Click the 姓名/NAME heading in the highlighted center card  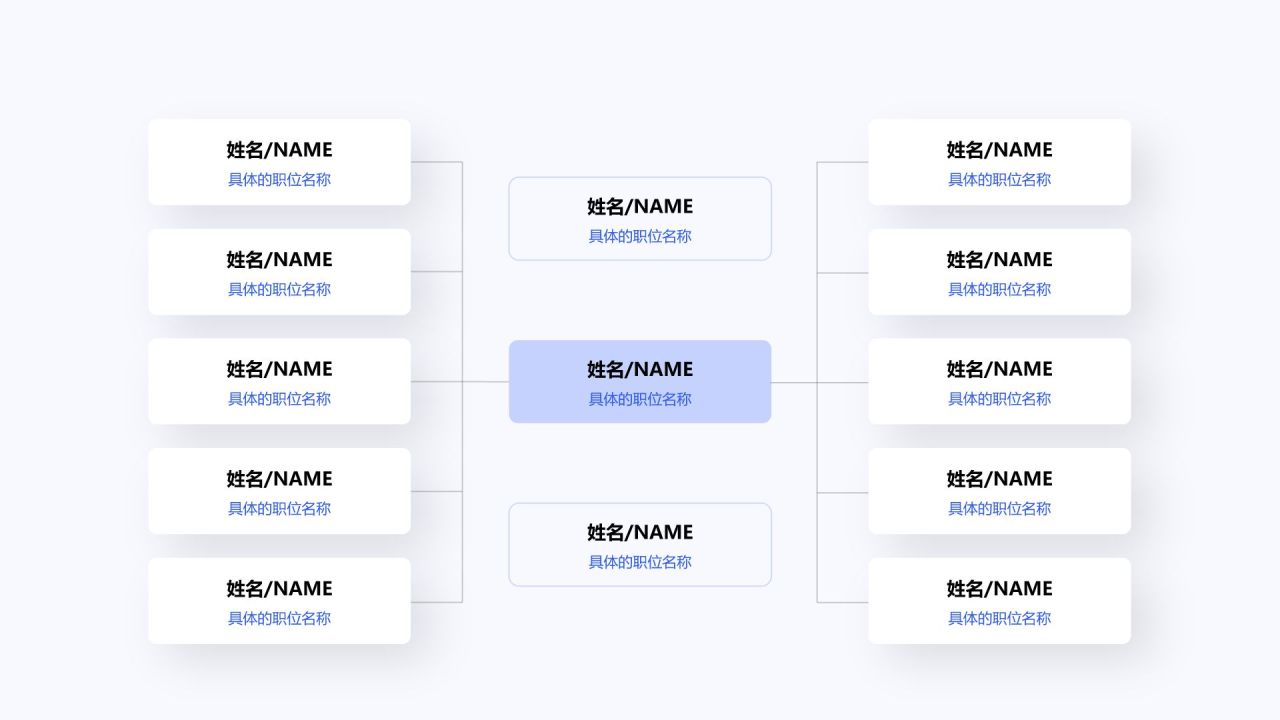pyautogui.click(x=640, y=369)
